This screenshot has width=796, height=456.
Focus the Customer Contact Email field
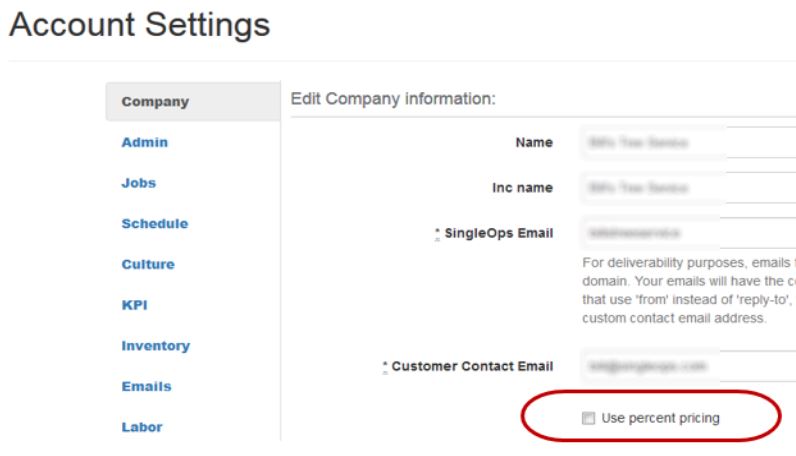[x=688, y=366]
